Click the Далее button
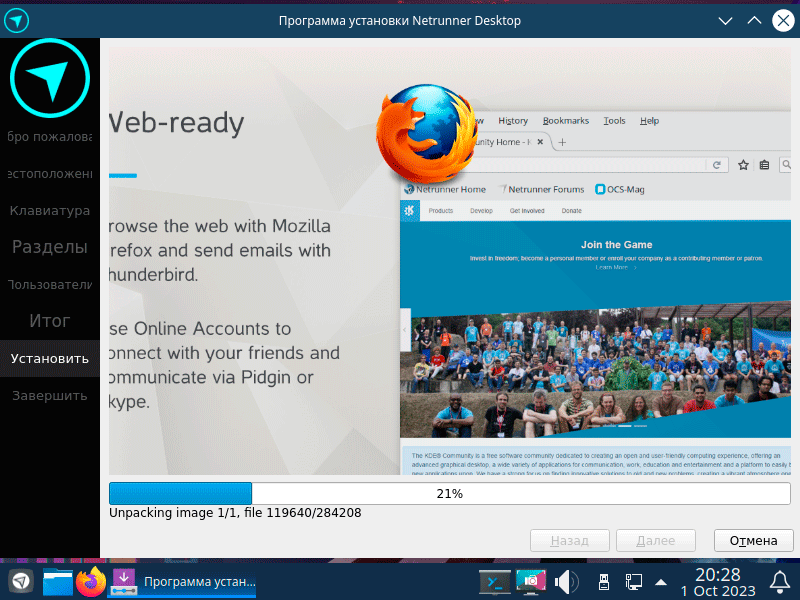The height and width of the screenshot is (600, 800). pyautogui.click(x=656, y=540)
